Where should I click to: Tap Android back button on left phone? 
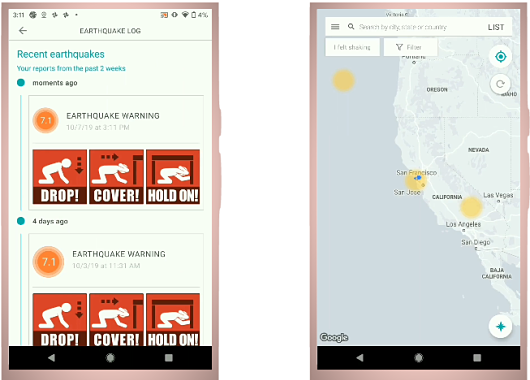point(51,358)
